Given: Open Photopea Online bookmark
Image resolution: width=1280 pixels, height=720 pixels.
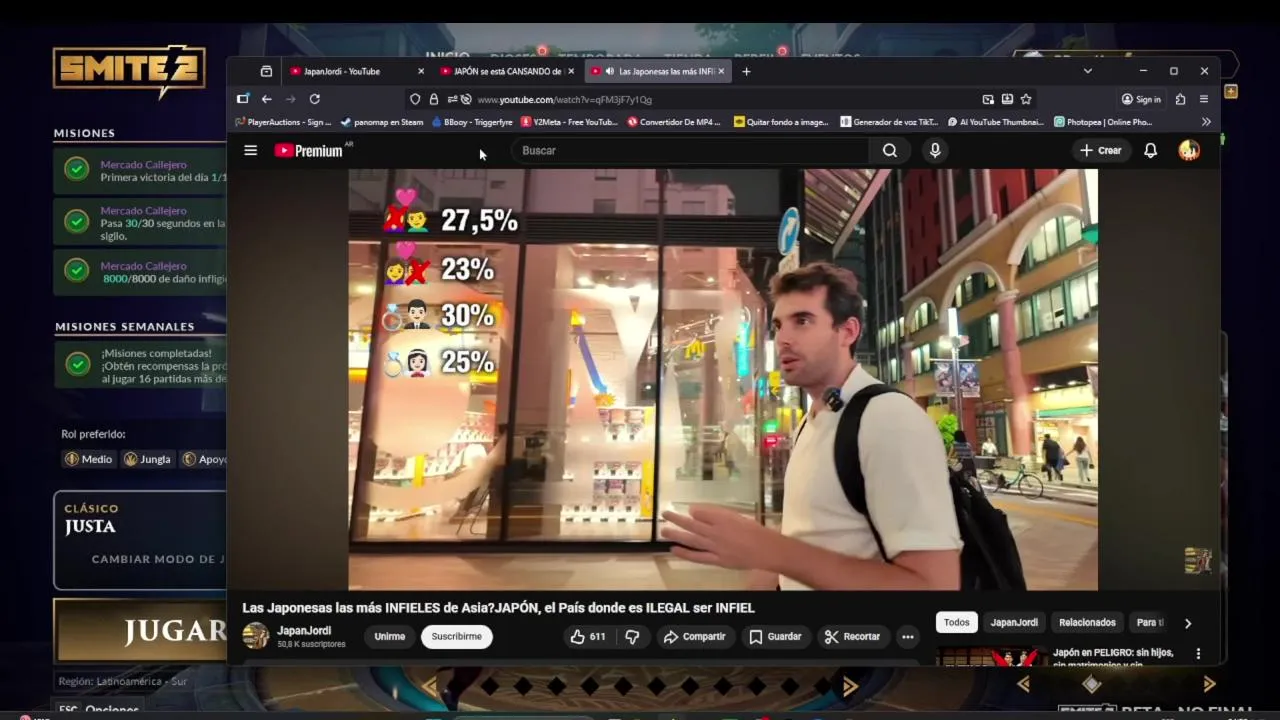Looking at the screenshot, I should 1104,122.
